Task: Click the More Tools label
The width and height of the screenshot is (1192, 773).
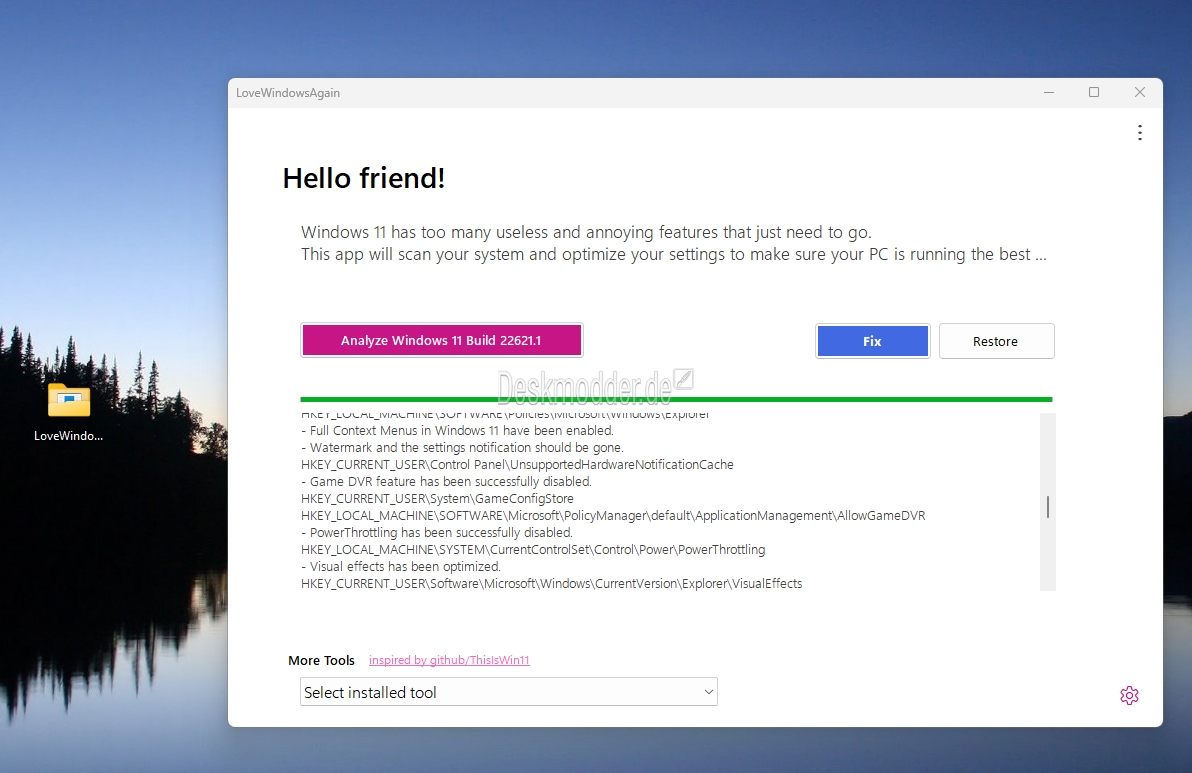Action: pos(321,661)
